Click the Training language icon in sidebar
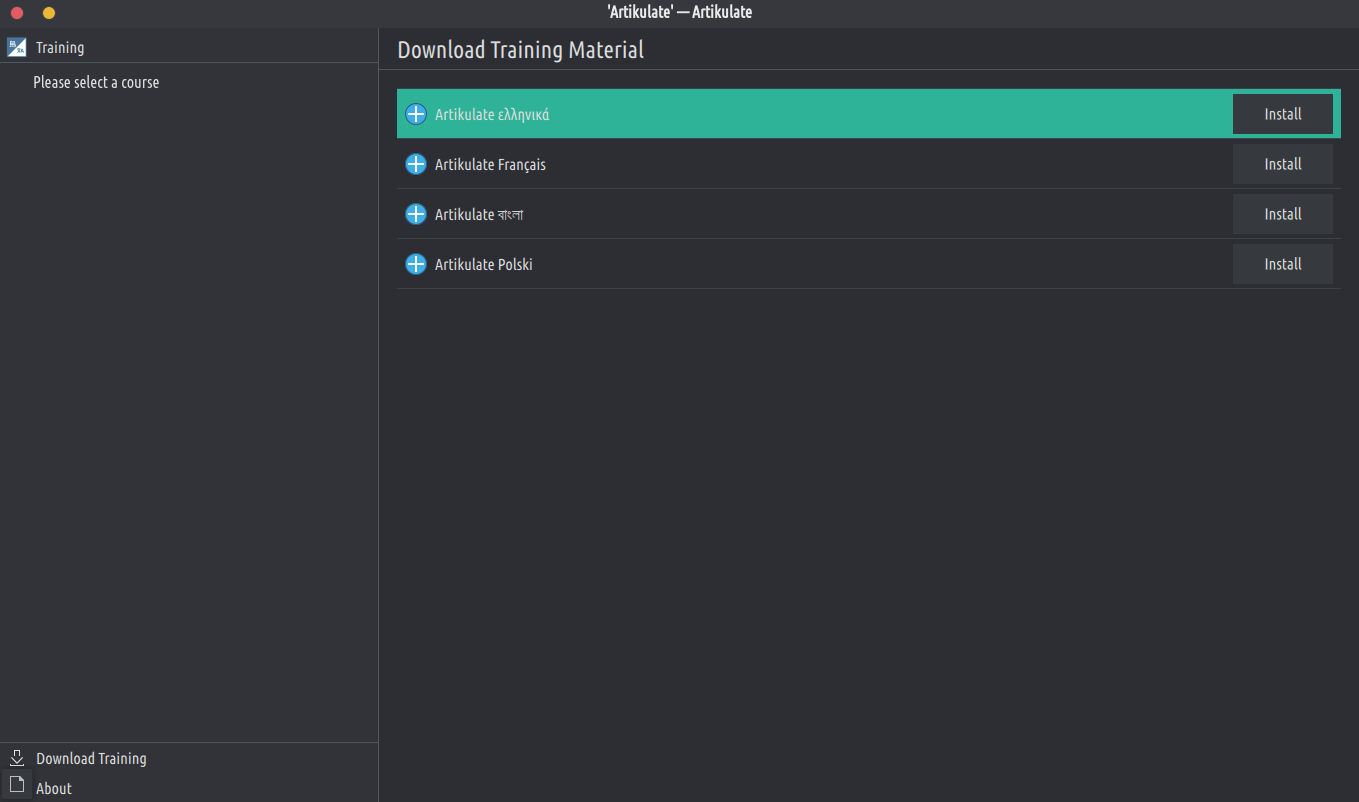This screenshot has width=1359, height=802. coord(17,47)
